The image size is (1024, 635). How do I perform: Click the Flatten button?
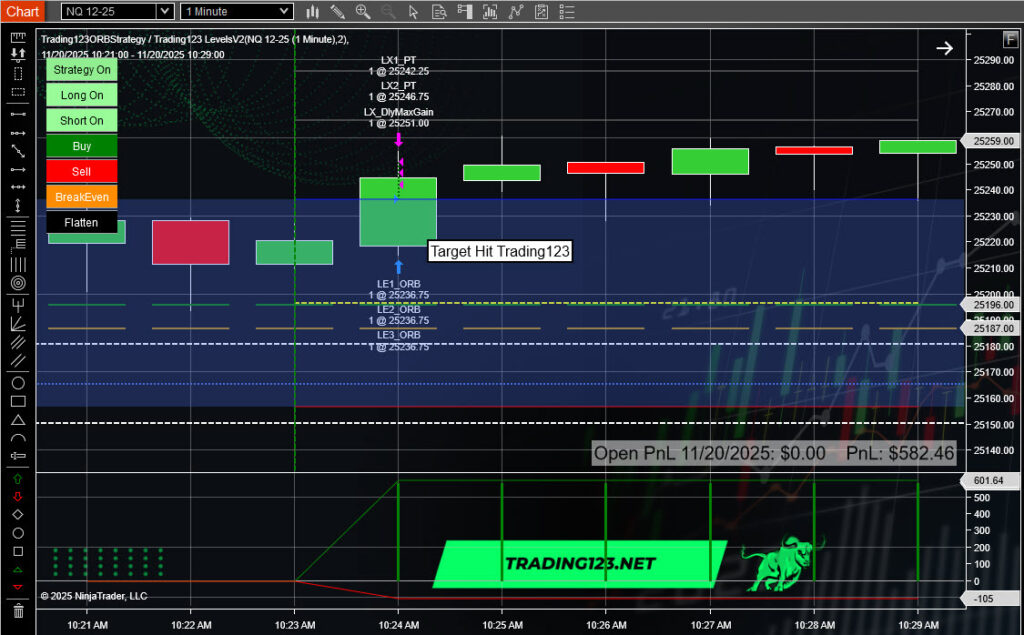pyautogui.click(x=84, y=222)
